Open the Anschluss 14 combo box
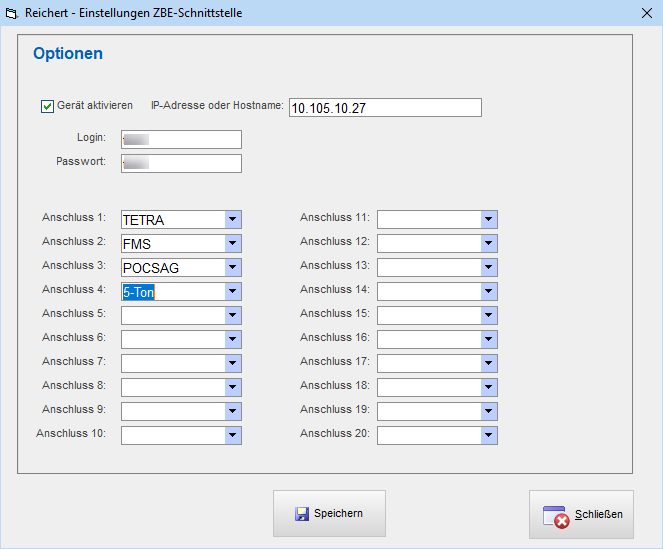The width and height of the screenshot is (663, 549). [488, 292]
